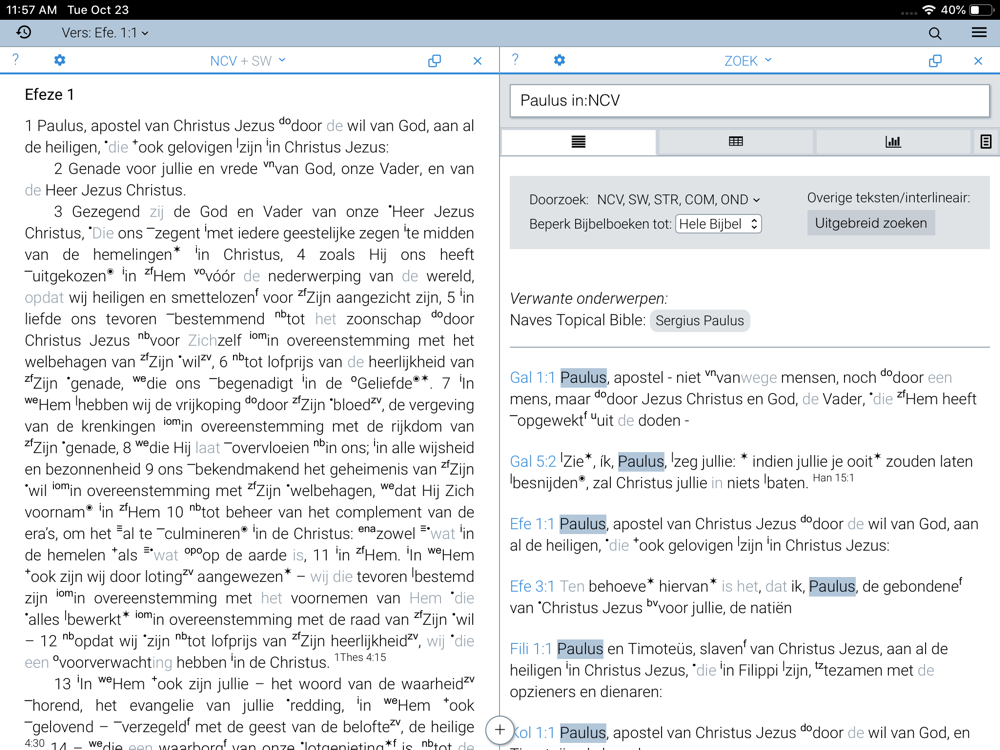Click the Uitgebreid zoeken button
1000x750 pixels.
tap(871, 223)
